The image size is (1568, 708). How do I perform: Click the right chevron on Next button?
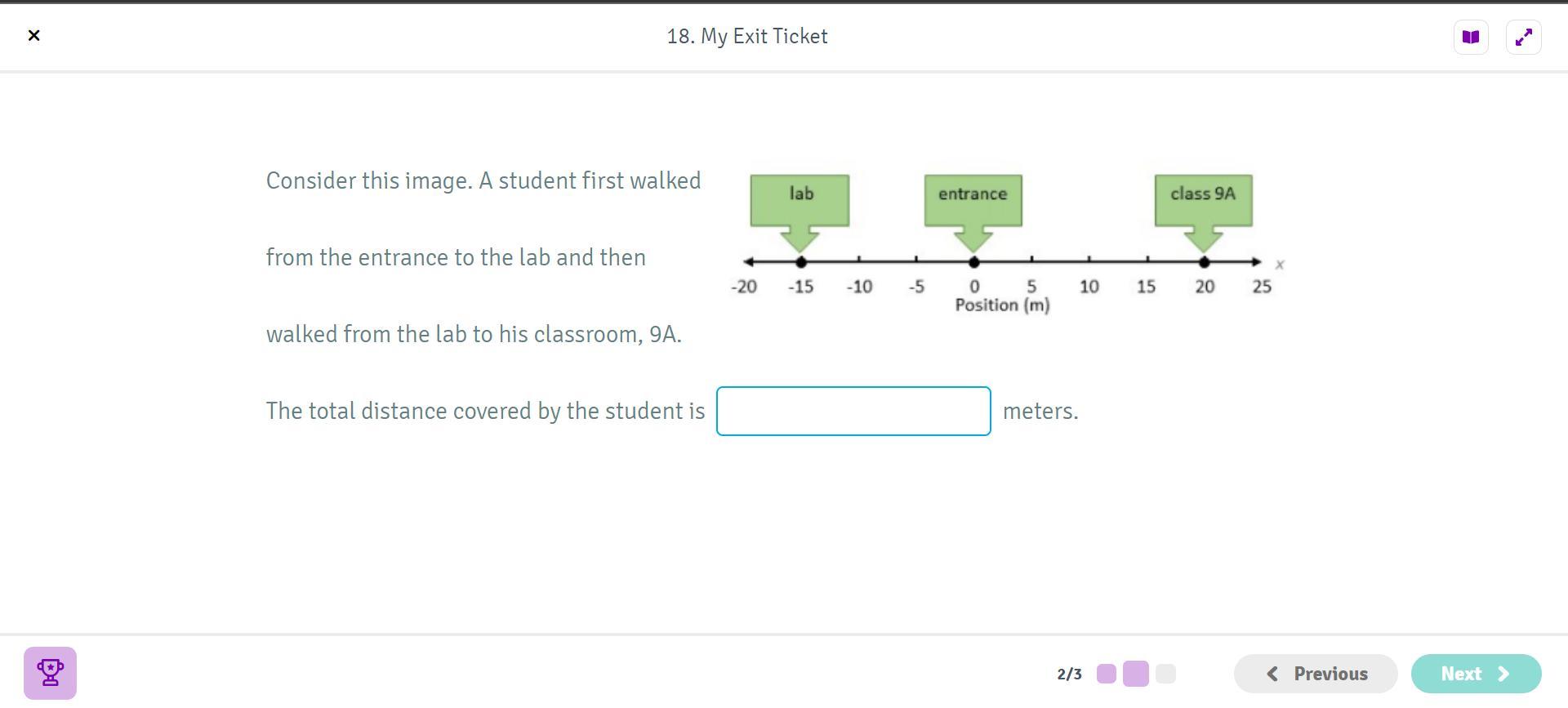point(1504,674)
